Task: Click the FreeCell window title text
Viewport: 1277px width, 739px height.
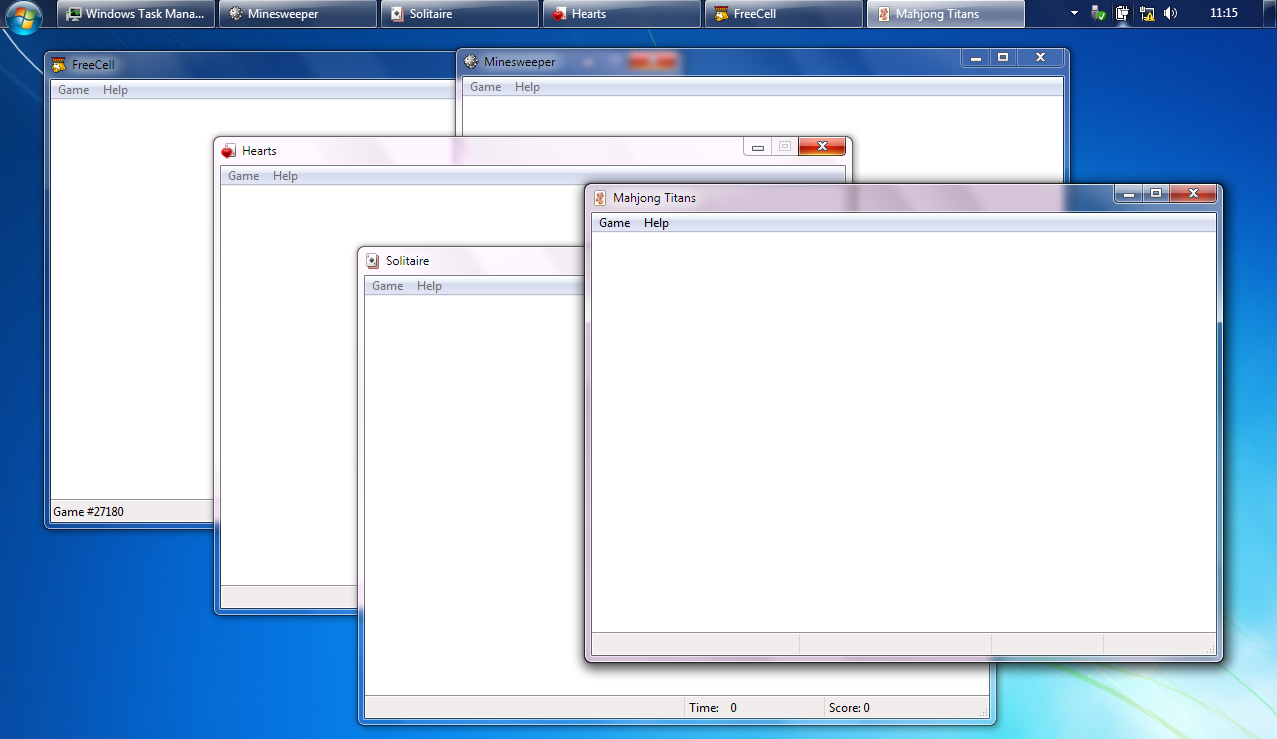Action: click(93, 65)
